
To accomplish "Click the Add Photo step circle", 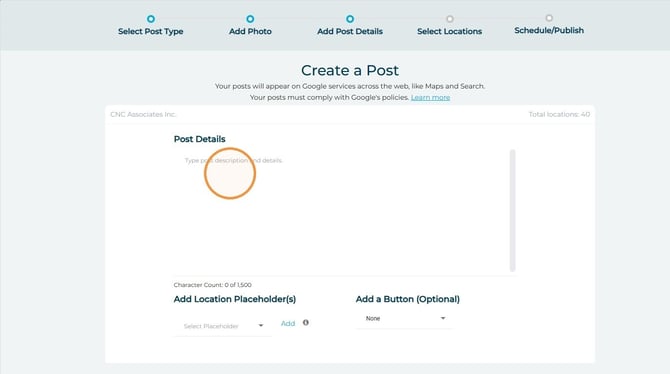I will tap(250, 19).
